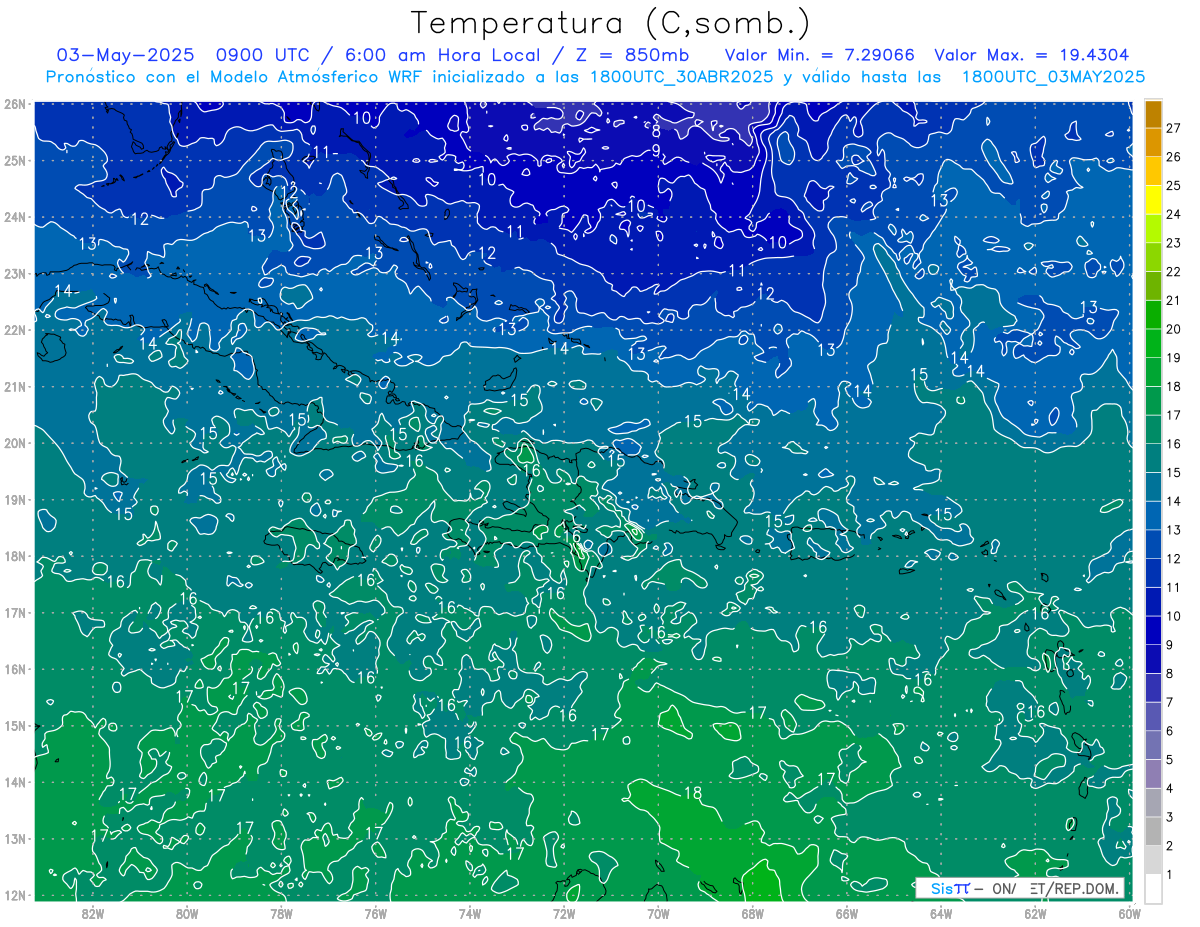Click the "22N" latitude label
Viewport: 1200px width, 927px height.
[x=14, y=330]
